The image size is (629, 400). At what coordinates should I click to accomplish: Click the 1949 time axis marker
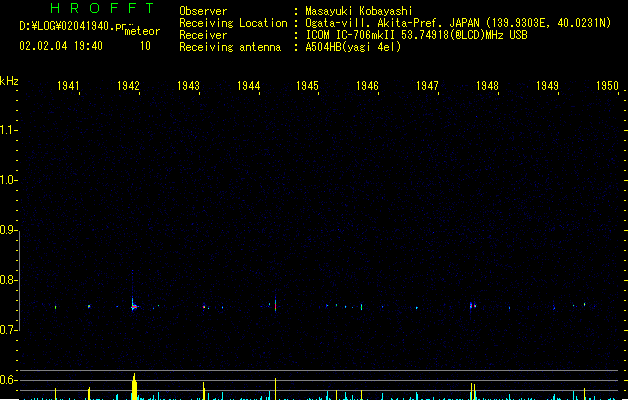(547, 86)
